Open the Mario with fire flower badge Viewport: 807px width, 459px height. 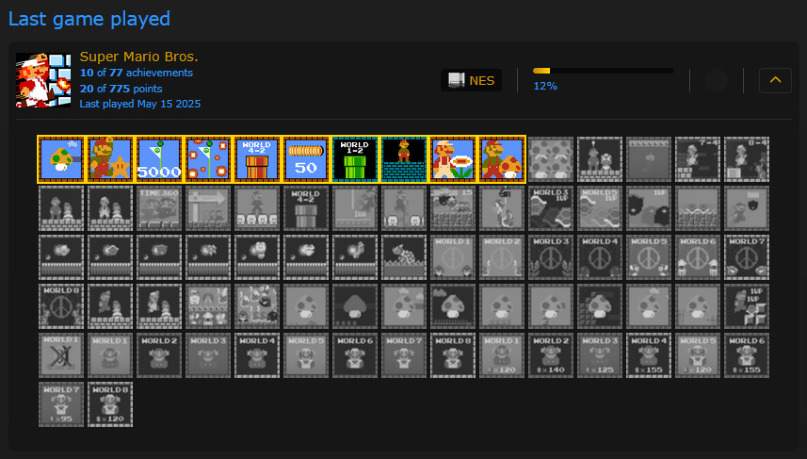point(453,159)
